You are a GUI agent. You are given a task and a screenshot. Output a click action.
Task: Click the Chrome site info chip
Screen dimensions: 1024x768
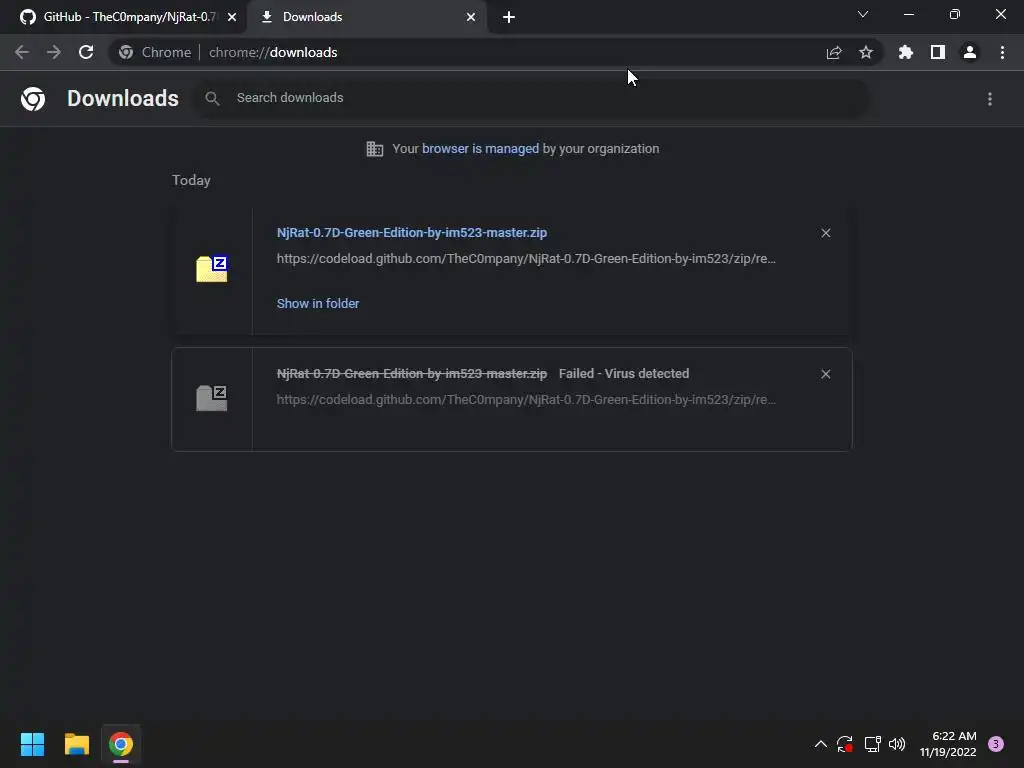click(155, 52)
